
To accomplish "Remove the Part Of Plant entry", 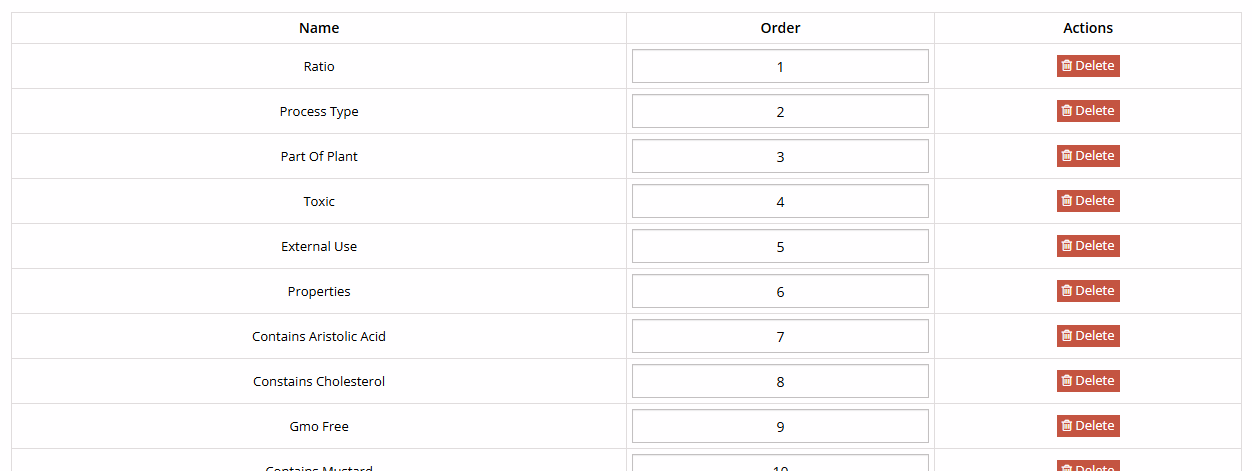I will pos(1088,156).
